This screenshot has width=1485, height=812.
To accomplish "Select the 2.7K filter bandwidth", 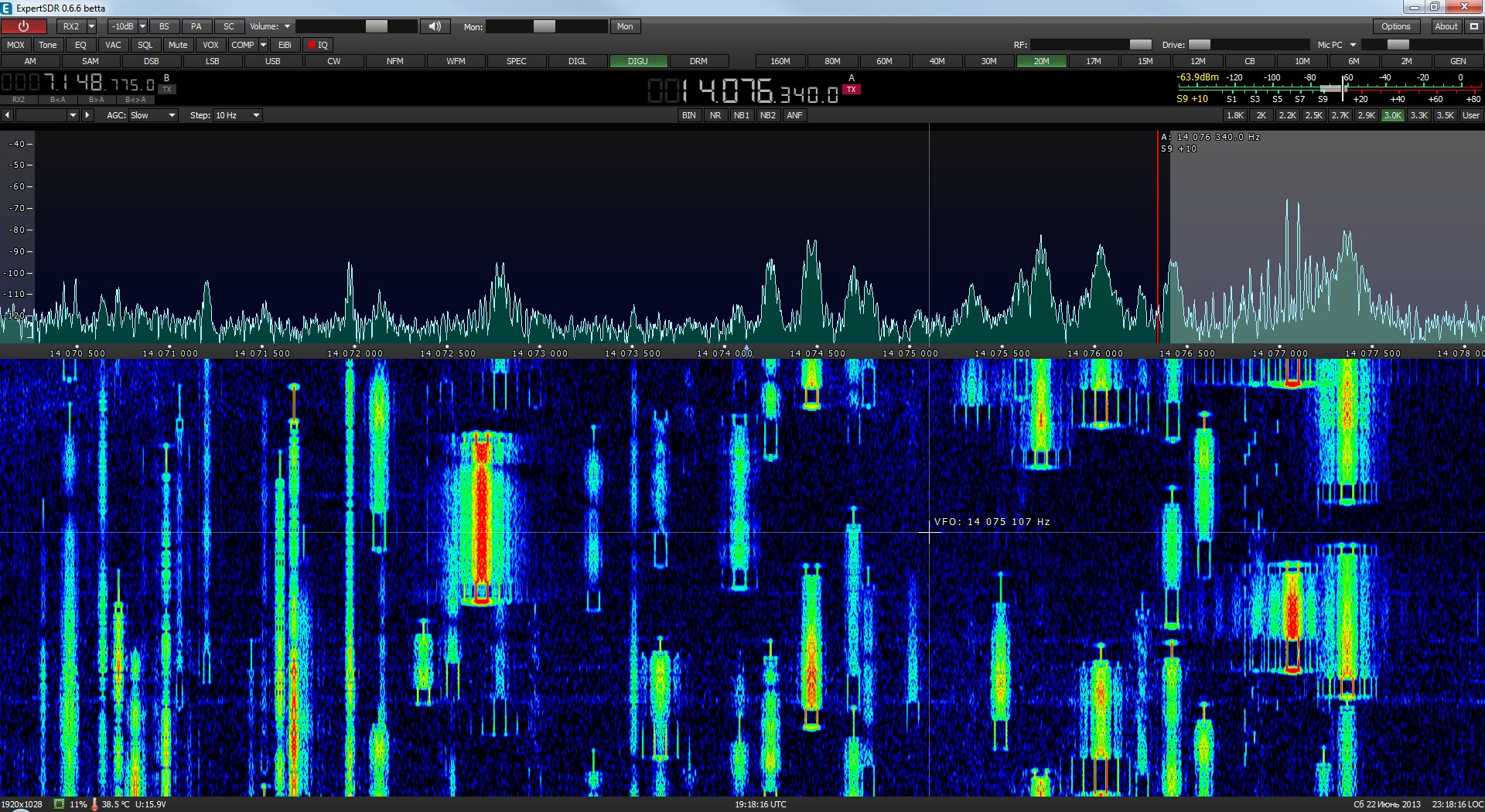I will pos(1340,115).
